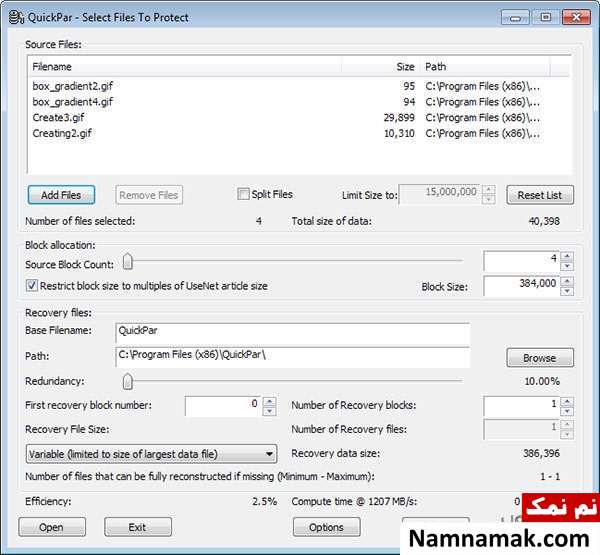Click the Source Block Count slider handle
This screenshot has height=555, width=600.
[127, 262]
